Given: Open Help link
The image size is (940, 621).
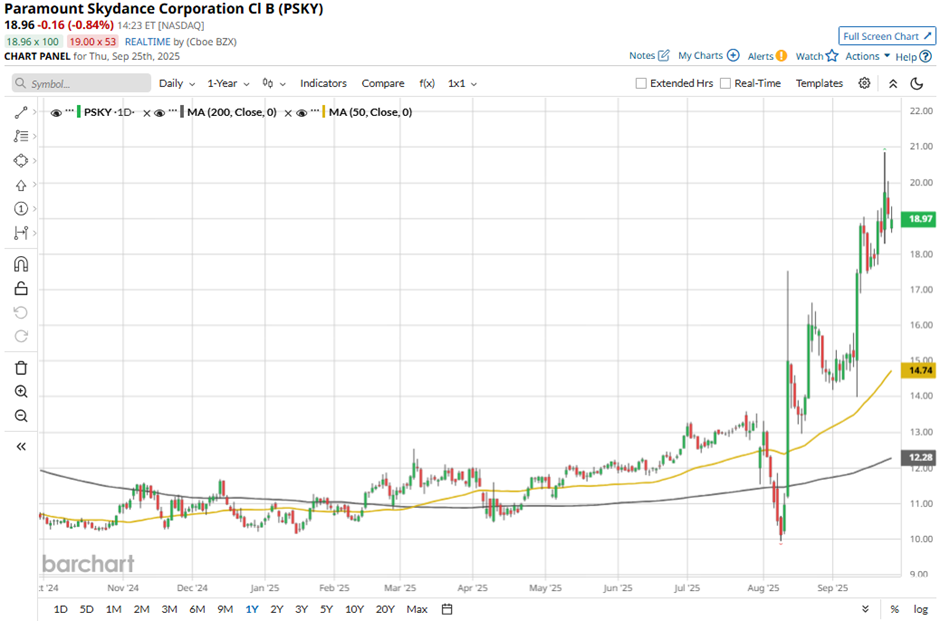Looking at the screenshot, I should point(913,56).
